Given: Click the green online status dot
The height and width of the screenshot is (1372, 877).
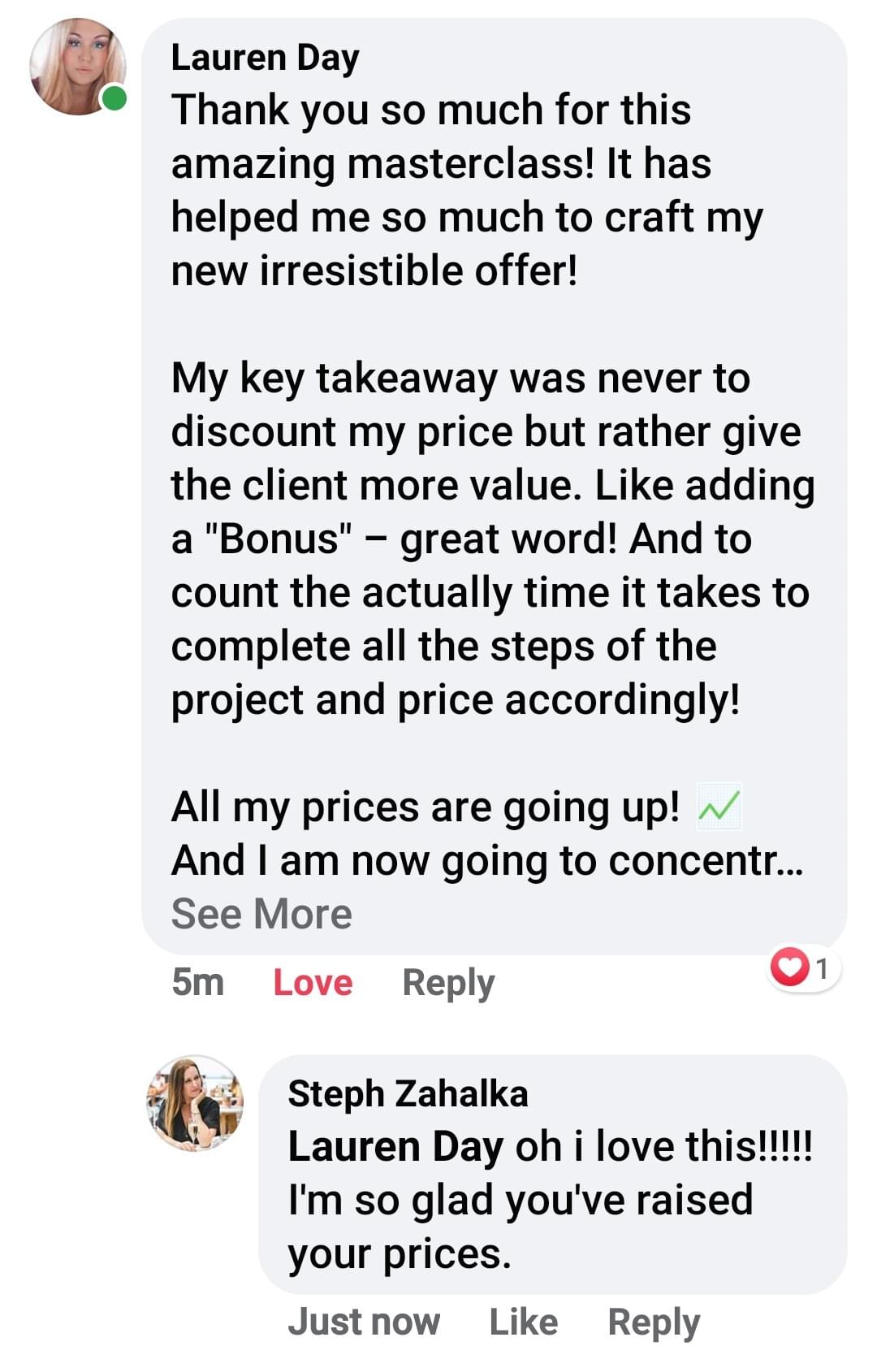Looking at the screenshot, I should click(114, 99).
